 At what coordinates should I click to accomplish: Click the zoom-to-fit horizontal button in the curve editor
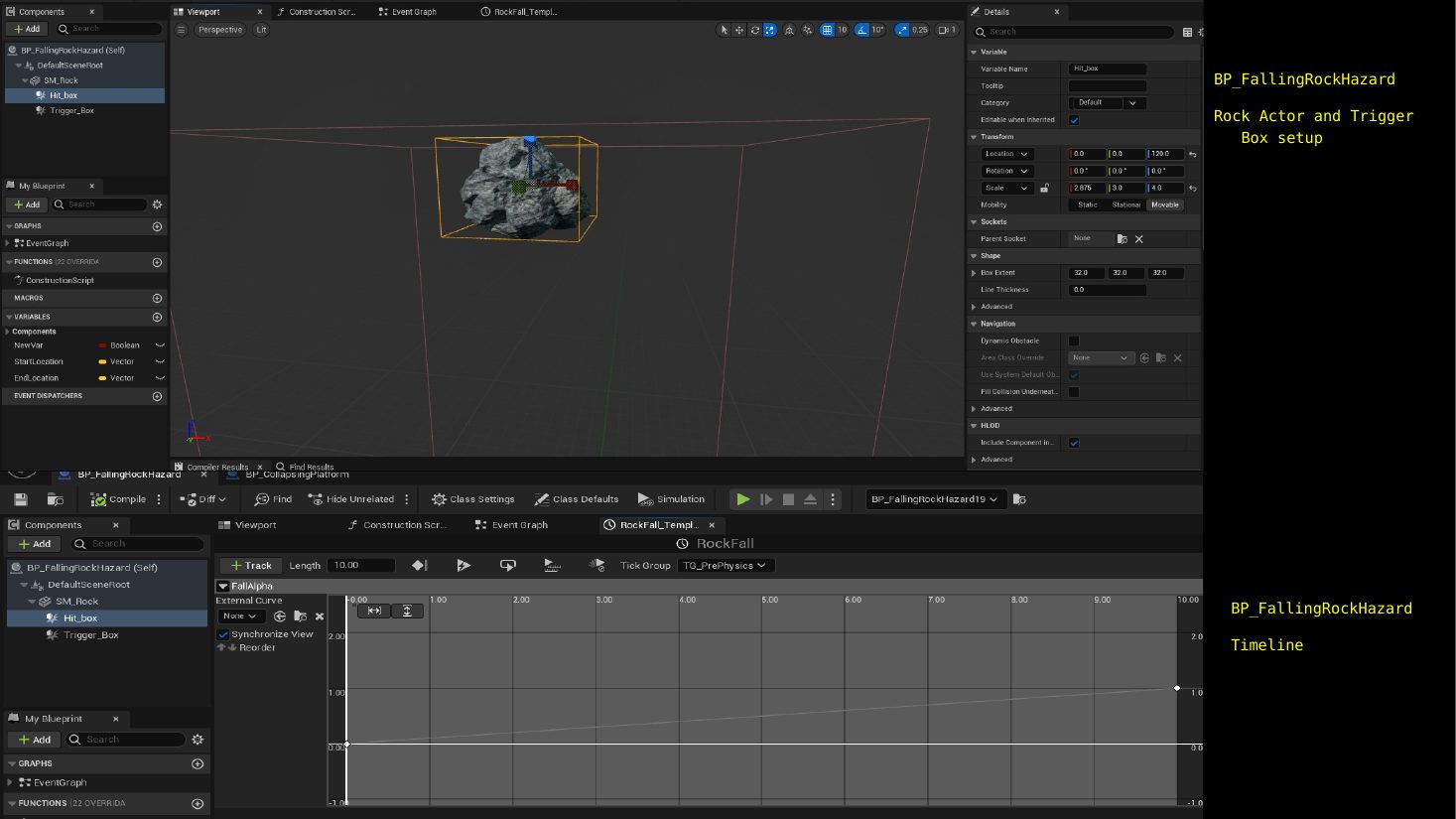tap(374, 611)
